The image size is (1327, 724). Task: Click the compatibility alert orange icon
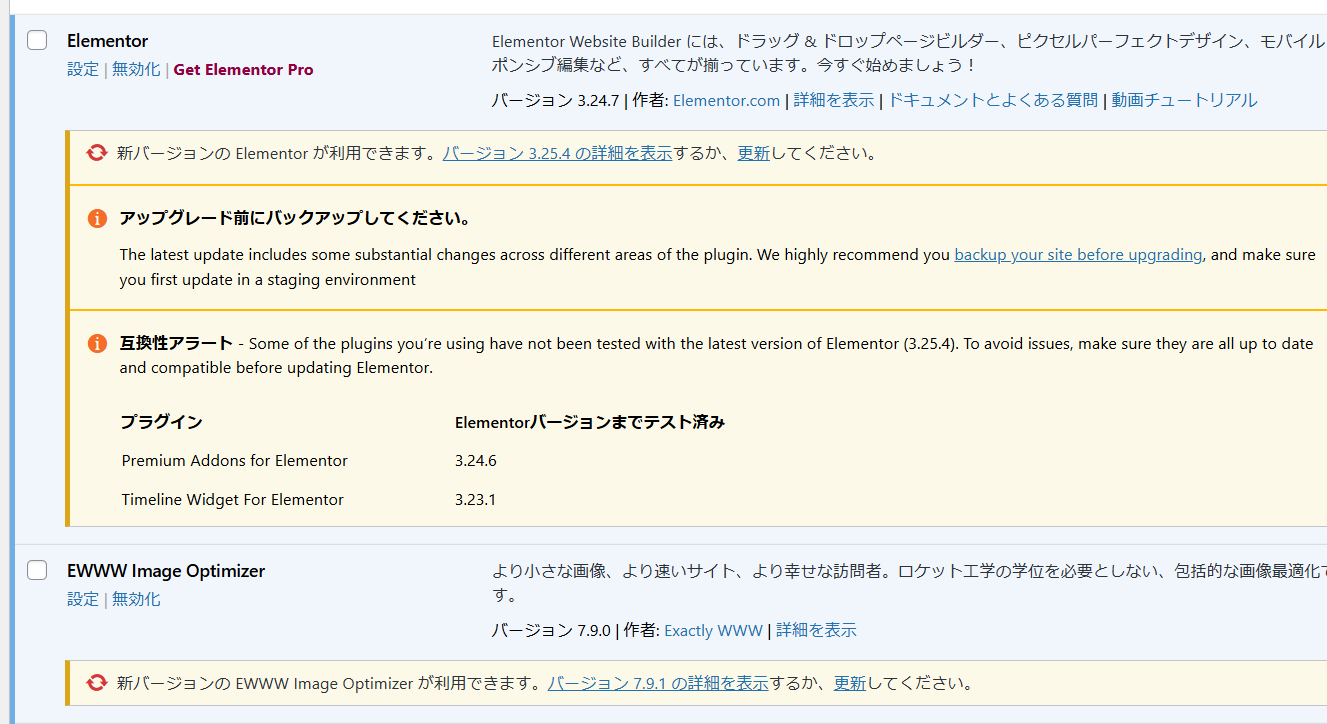pos(97,343)
